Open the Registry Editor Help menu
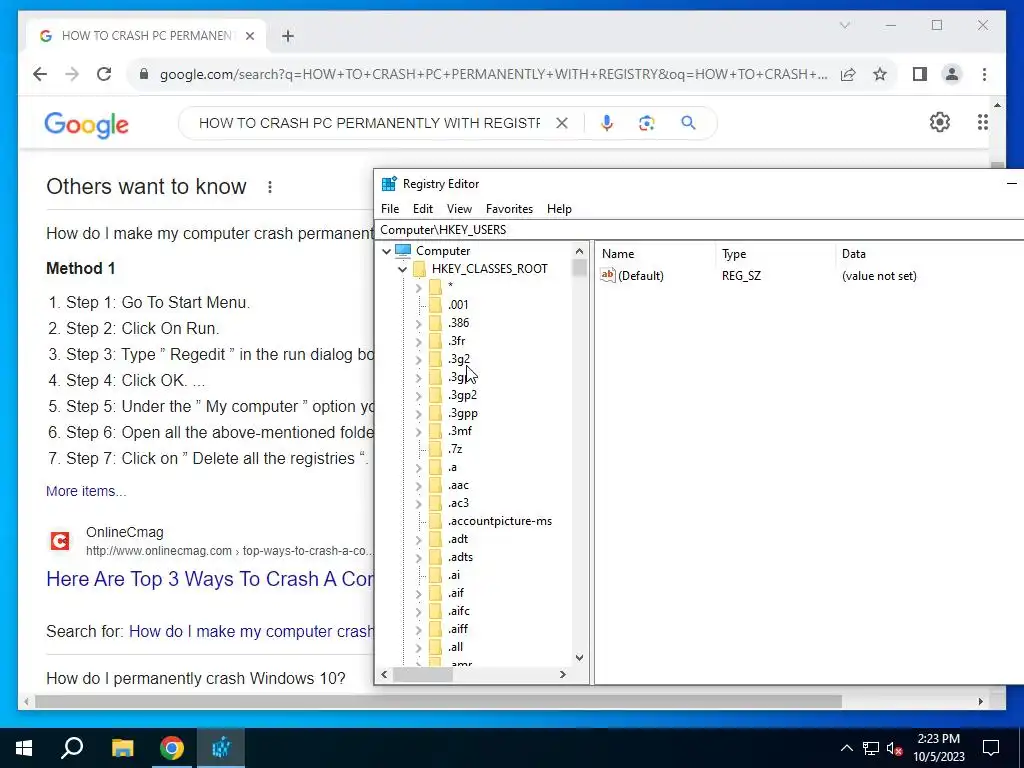1024x768 pixels. coord(559,209)
